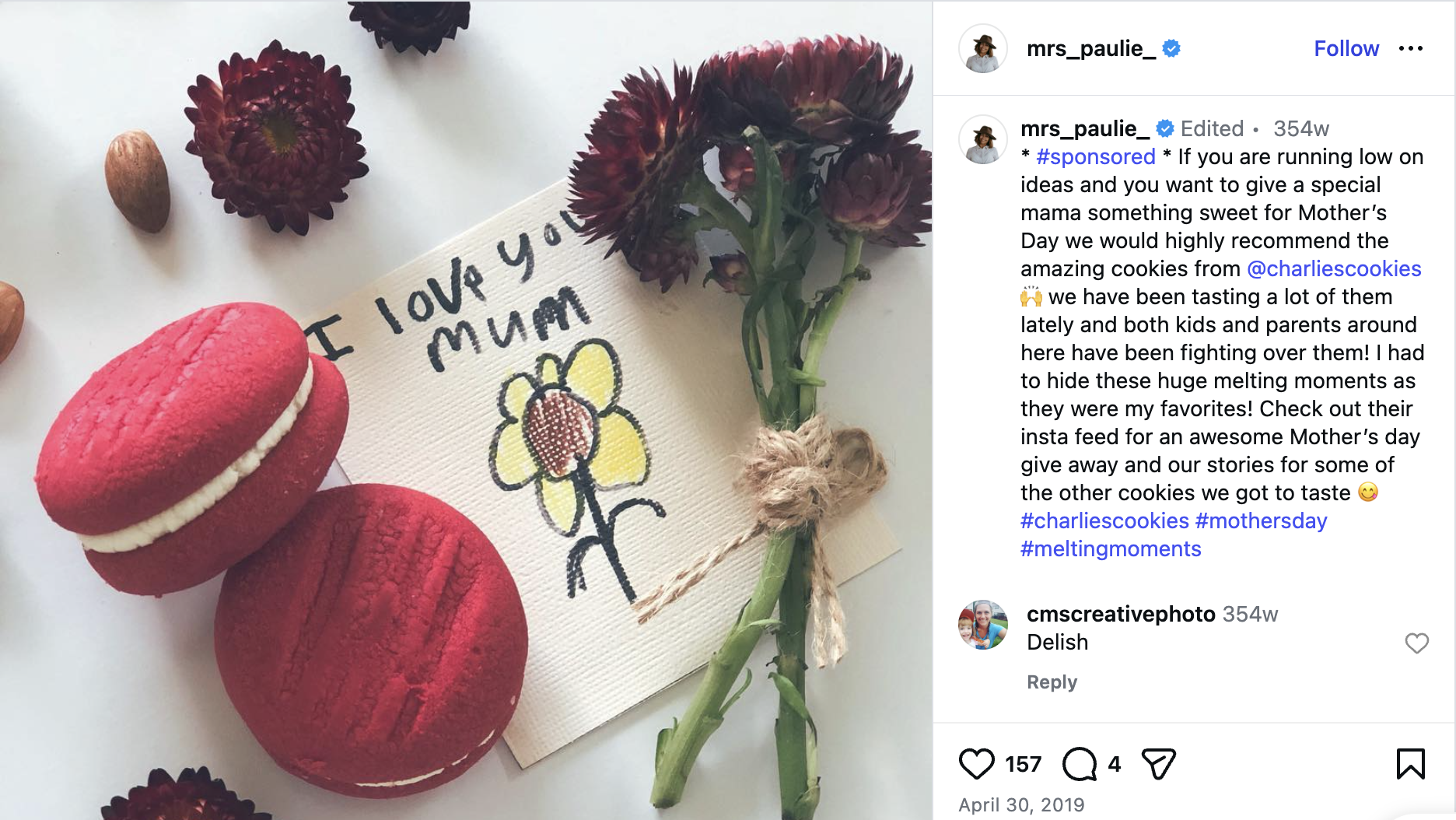
Task: Open the three-dot more options menu
Action: tap(1410, 48)
